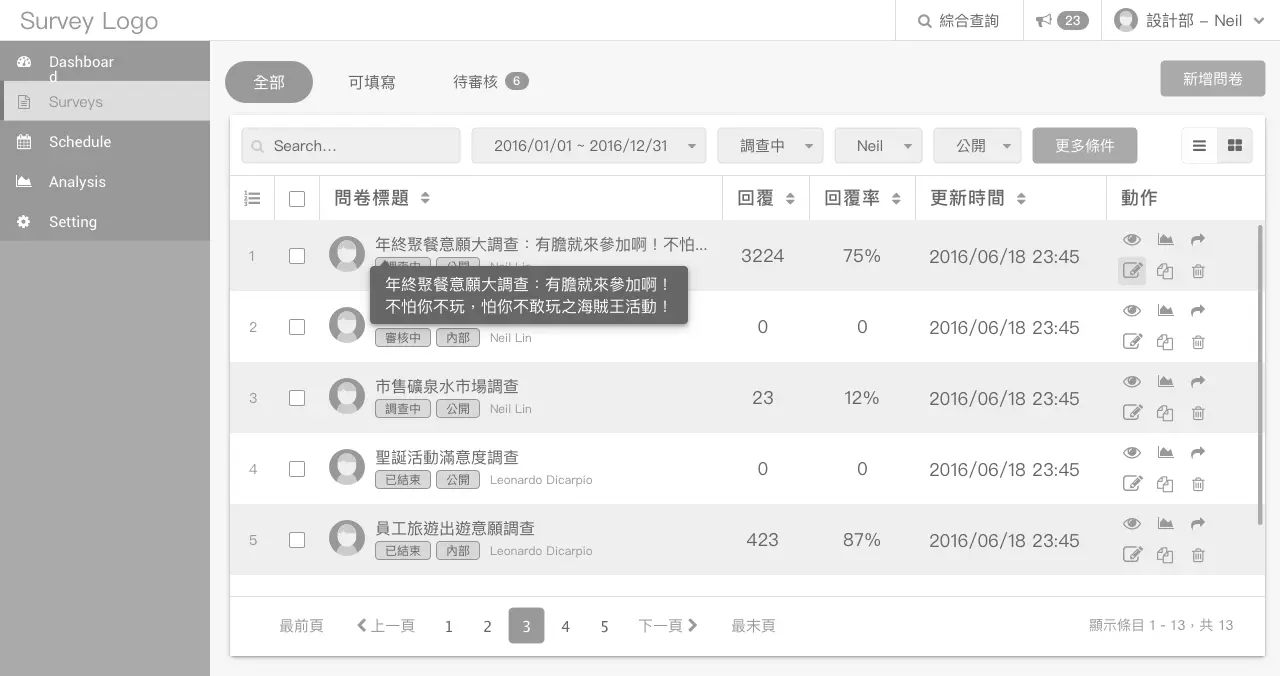Share 員工旅遊出遊意願調查 survey
1280x676 pixels.
(x=1198, y=524)
